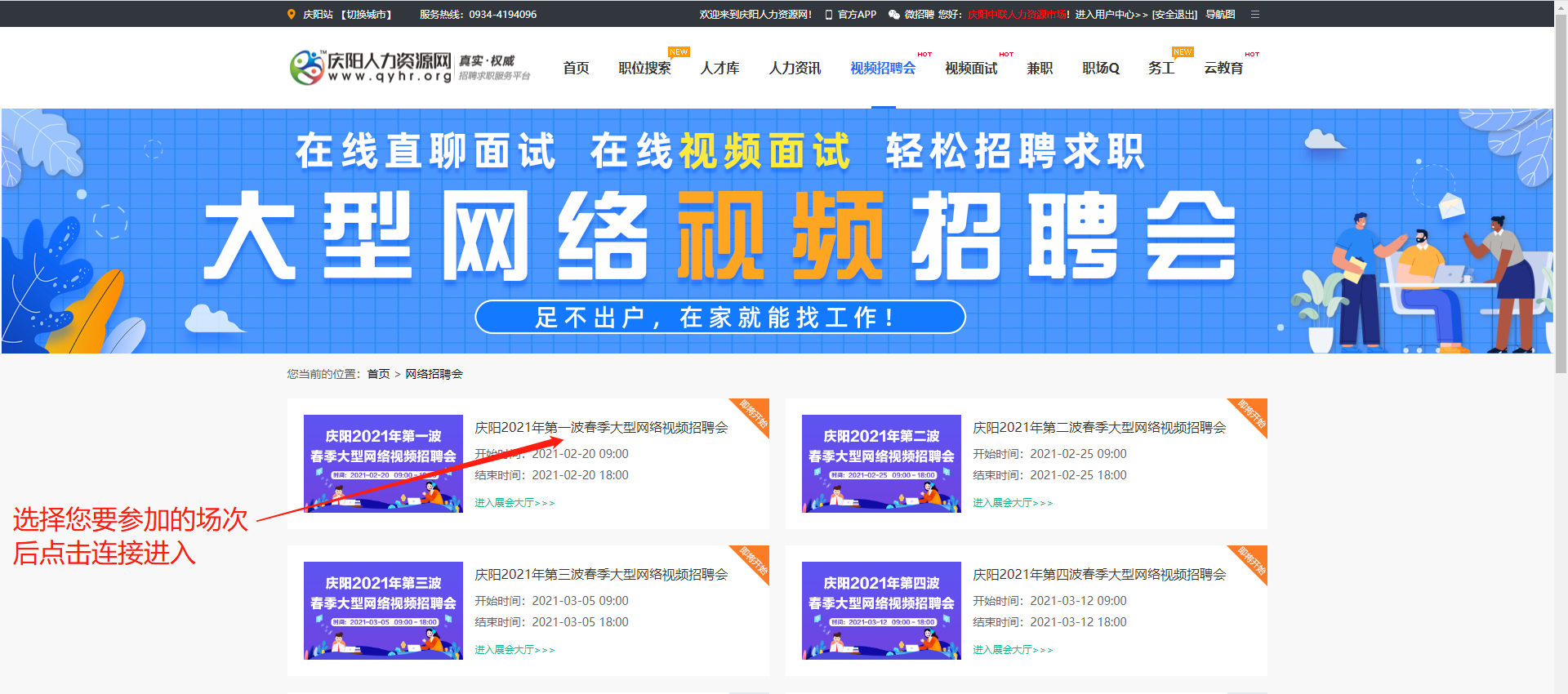This screenshot has height=694, width=1568.
Task: Click 首页 in the breadcrumb trail
Action: coord(378,374)
